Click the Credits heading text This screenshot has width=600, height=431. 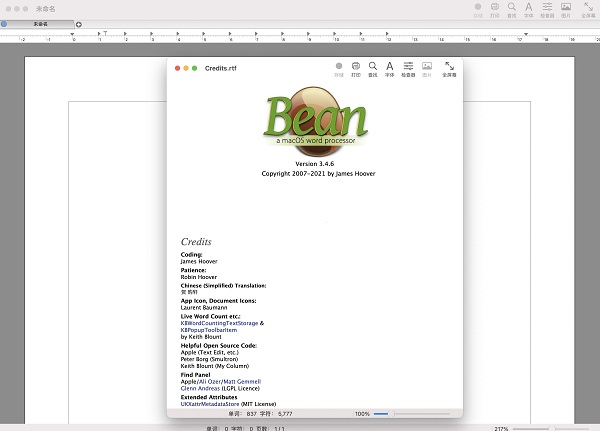[196, 242]
